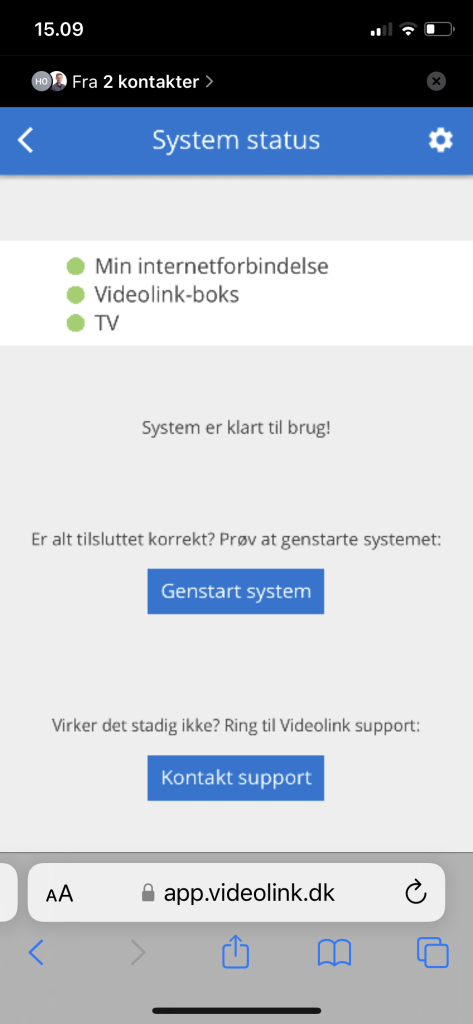Click Kontakt support button
Screen dimensions: 473x1024
tap(236, 778)
